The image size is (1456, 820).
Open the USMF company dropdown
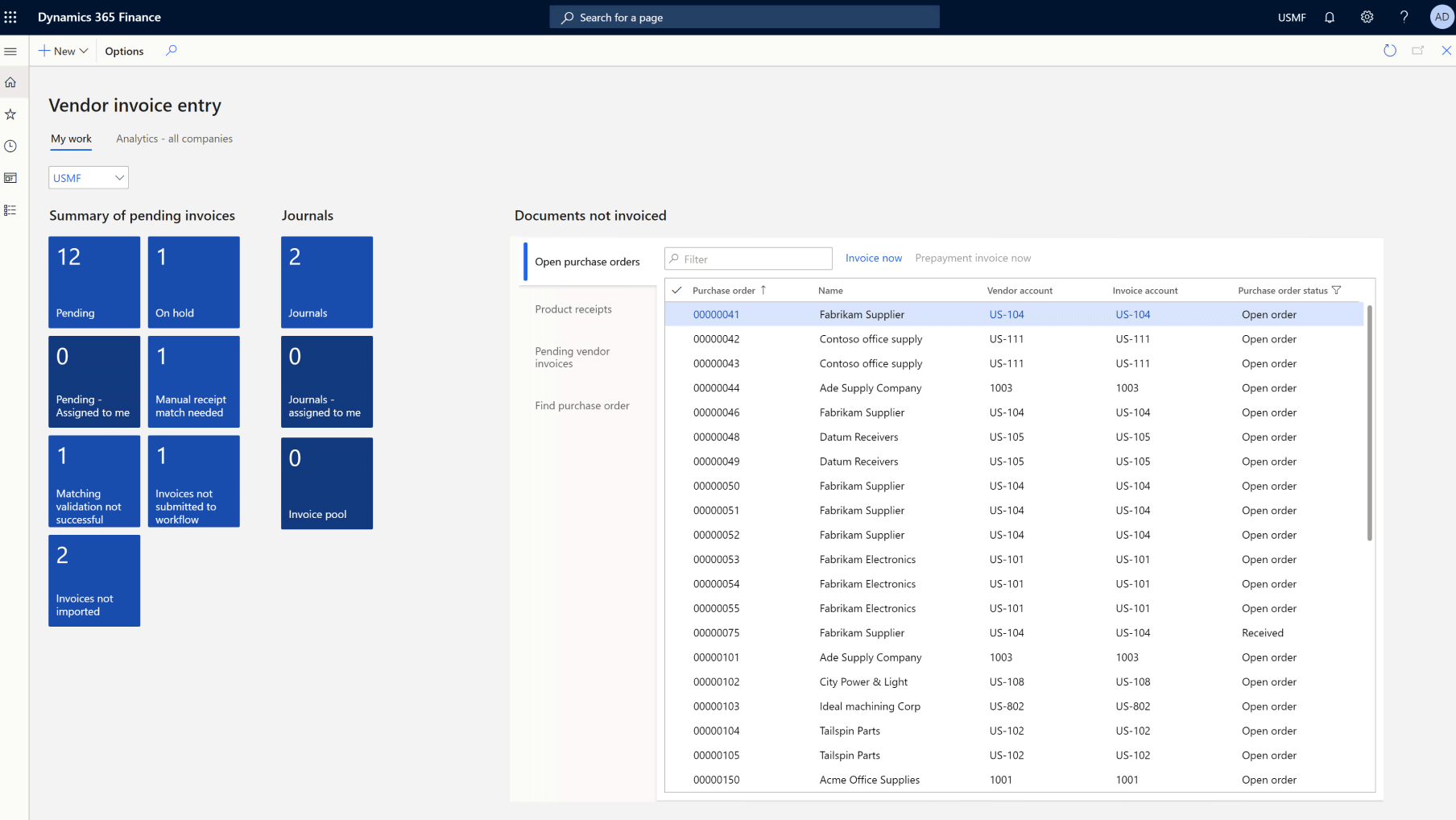point(118,177)
